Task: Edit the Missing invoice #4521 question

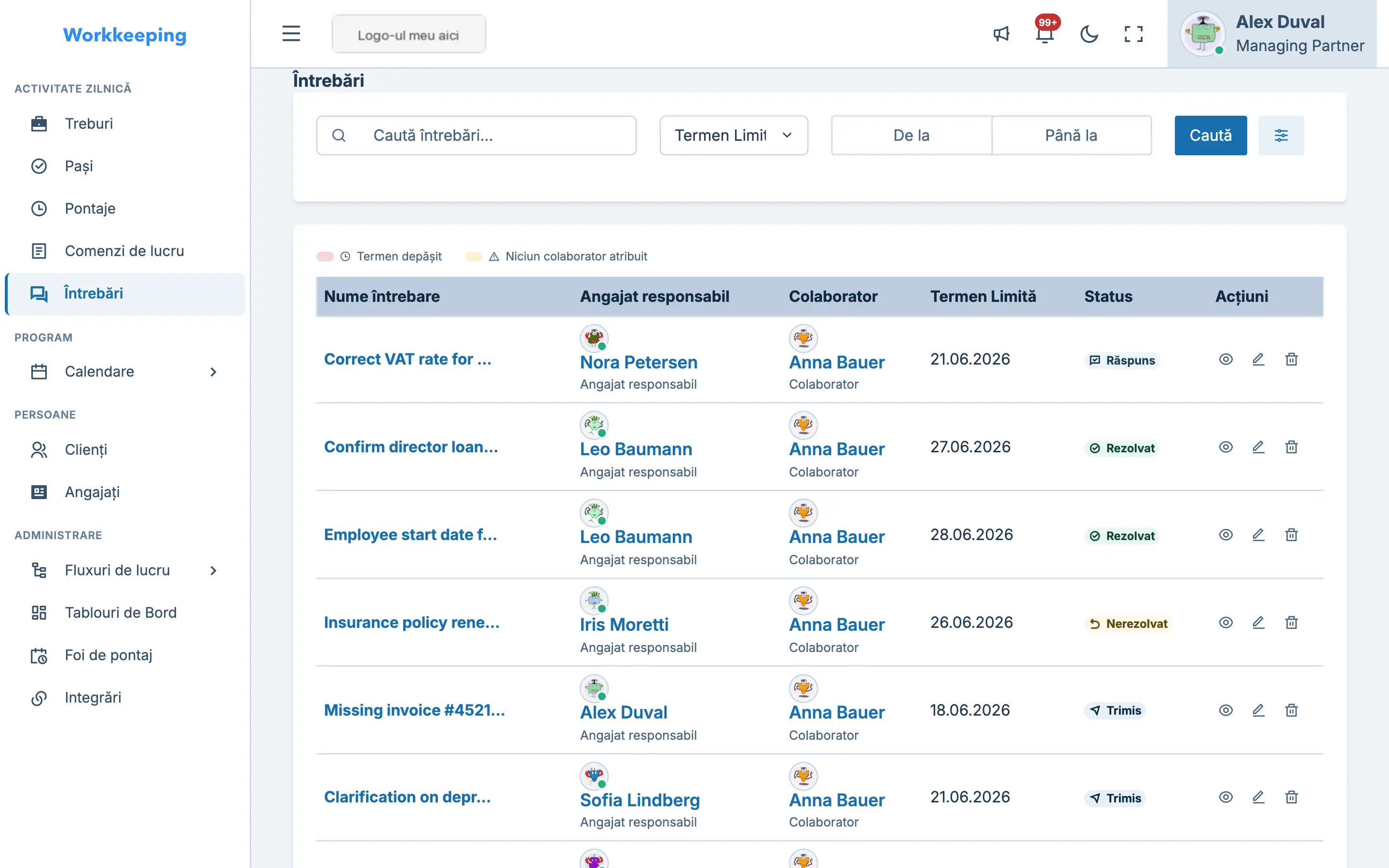Action: [1258, 710]
